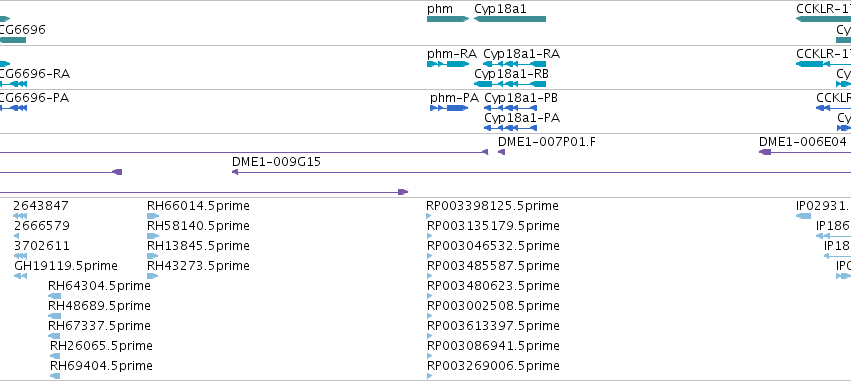The width and height of the screenshot is (851, 381).
Task: Select the 3702611 feature glyph
Action: (20, 256)
